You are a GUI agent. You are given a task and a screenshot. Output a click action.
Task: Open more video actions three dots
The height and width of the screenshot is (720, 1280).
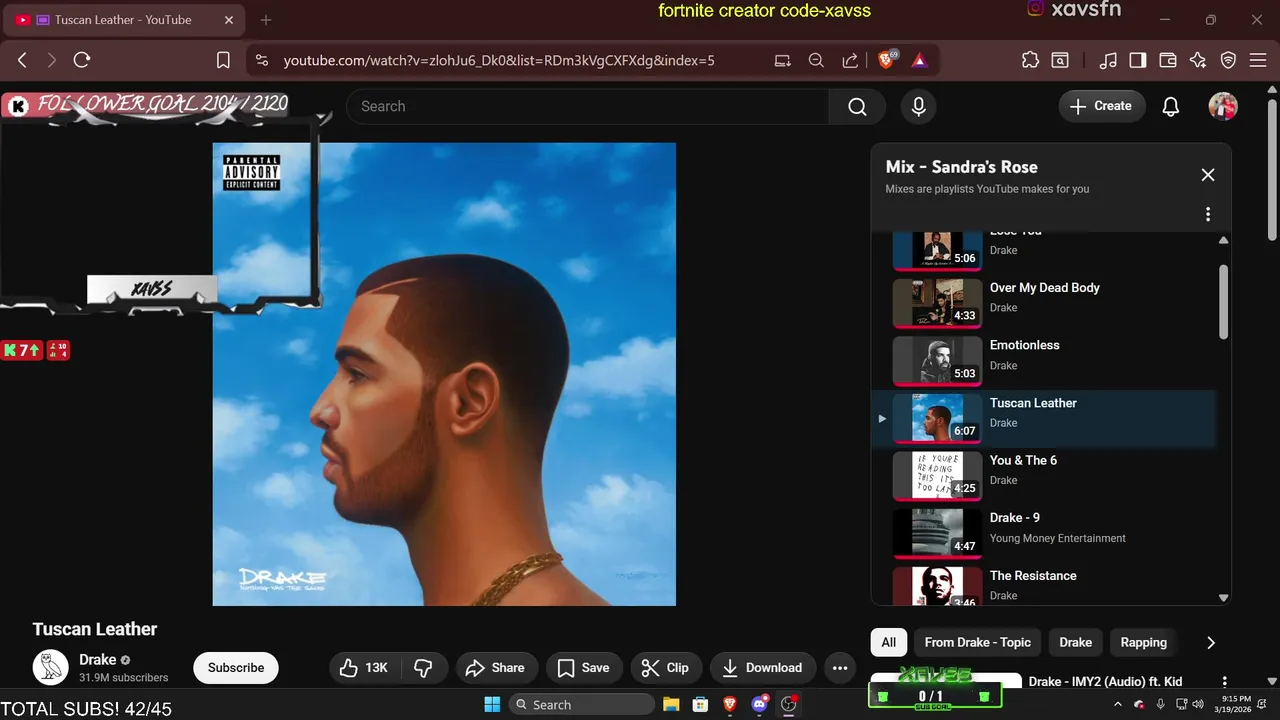click(840, 667)
